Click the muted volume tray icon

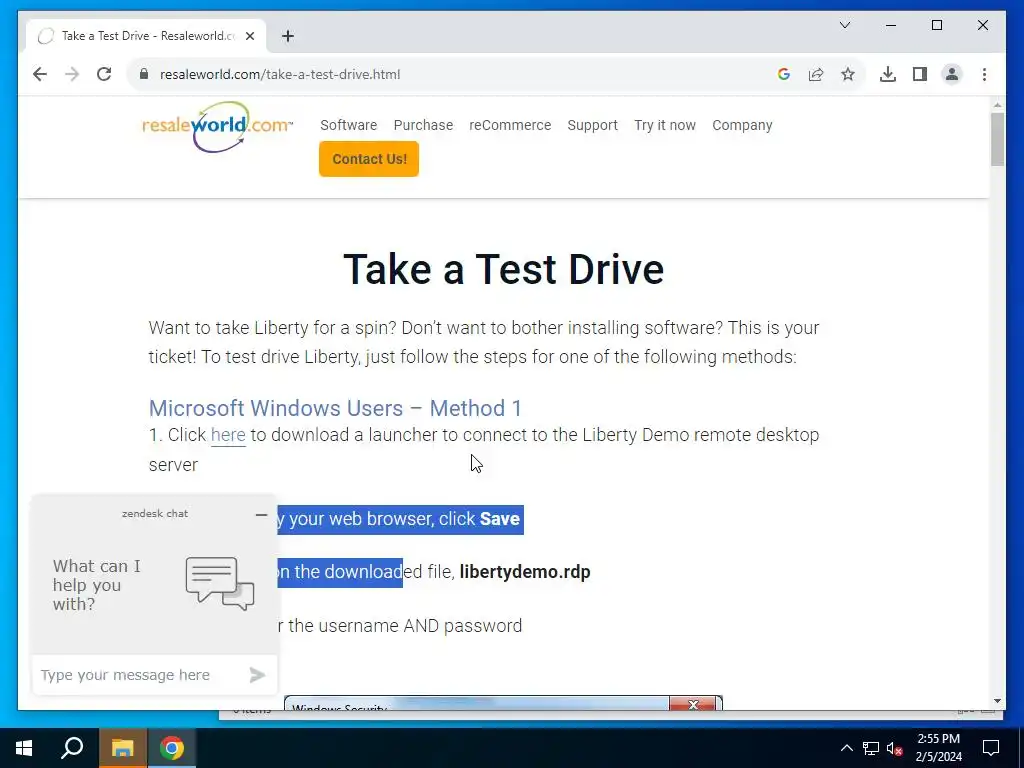(x=895, y=748)
